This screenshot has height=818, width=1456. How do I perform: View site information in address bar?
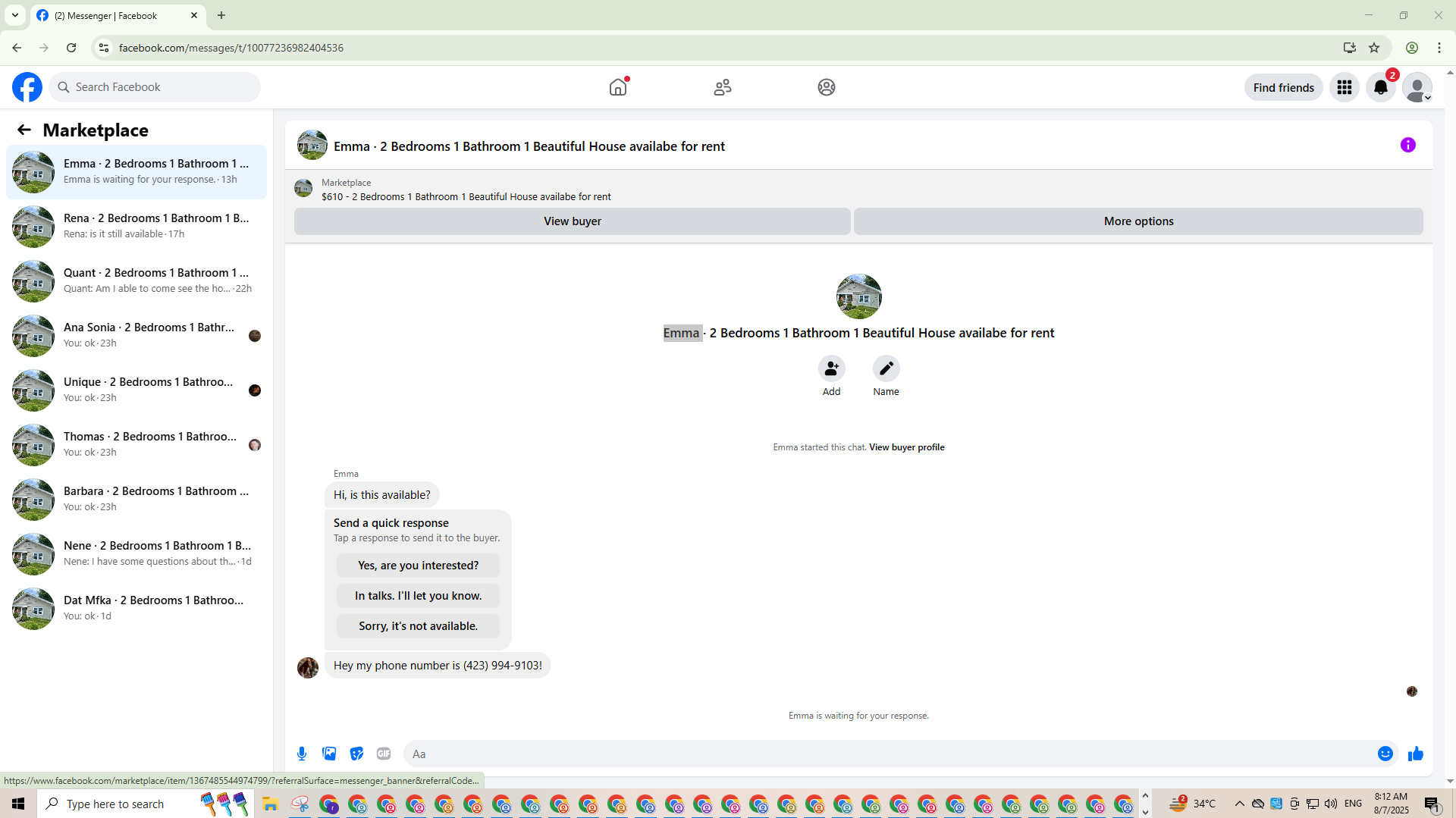[x=104, y=48]
